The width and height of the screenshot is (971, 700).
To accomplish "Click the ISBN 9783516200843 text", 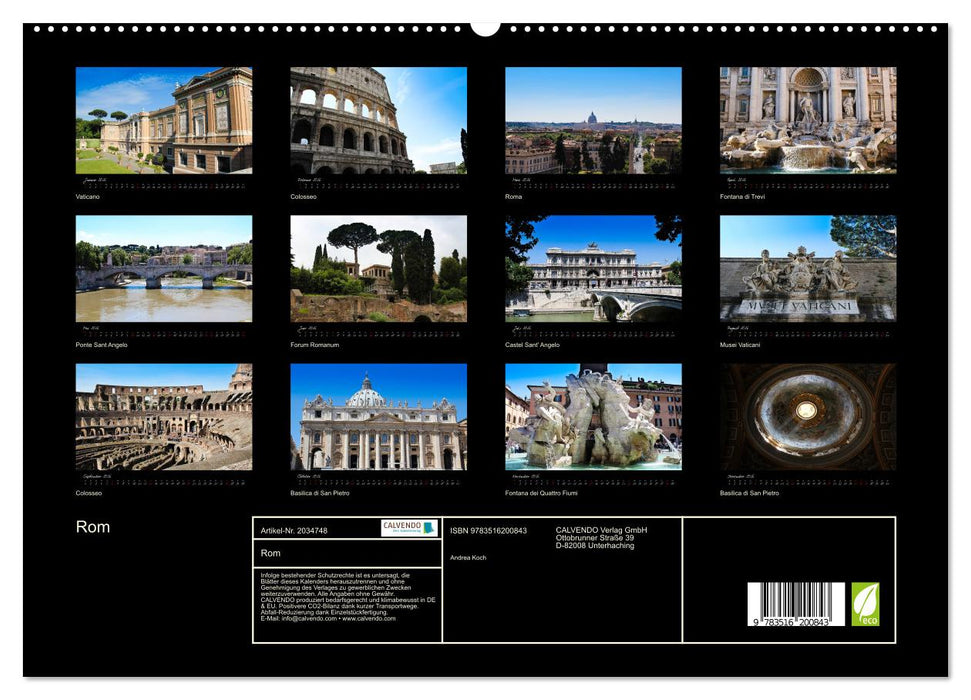I will [x=488, y=531].
